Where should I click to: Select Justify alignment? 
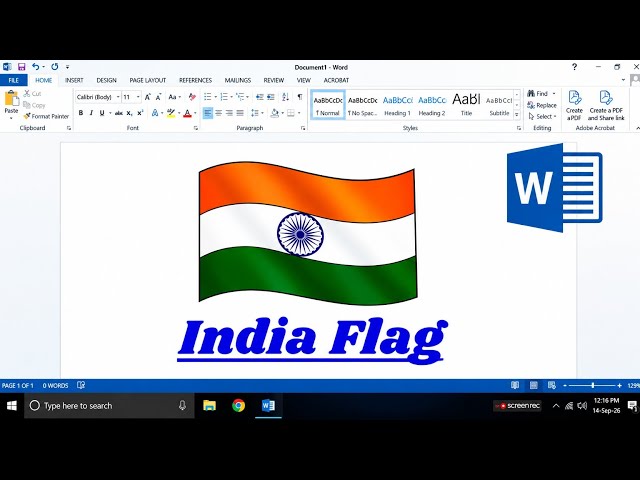pyautogui.click(x=240, y=113)
